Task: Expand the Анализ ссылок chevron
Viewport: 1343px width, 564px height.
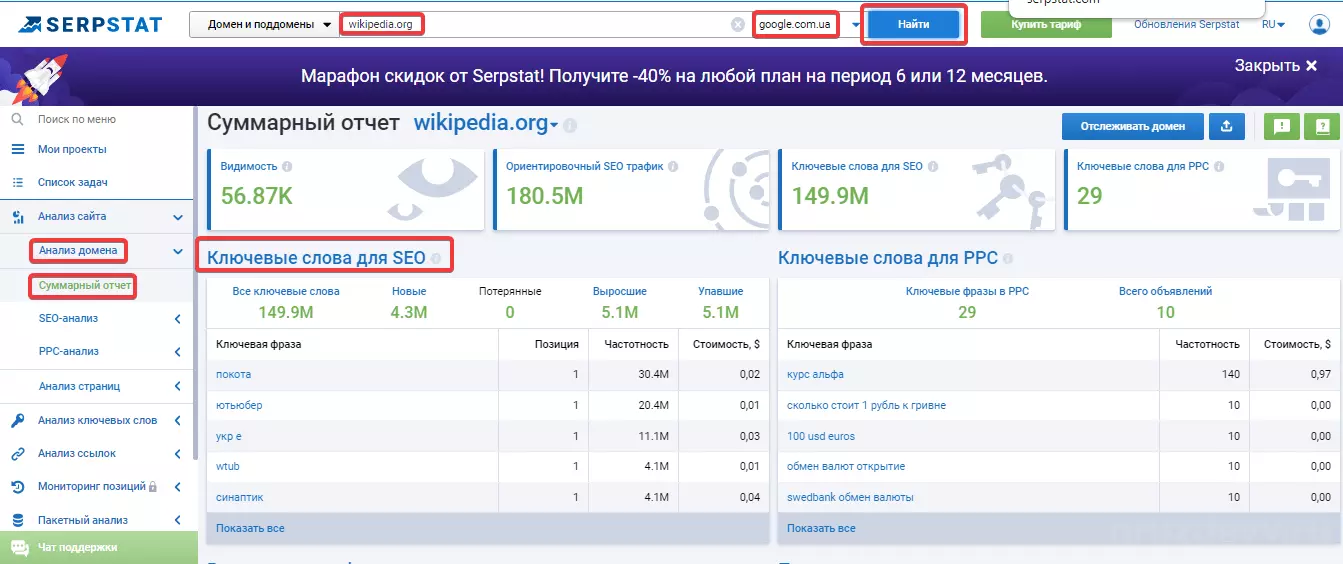Action: (x=178, y=454)
